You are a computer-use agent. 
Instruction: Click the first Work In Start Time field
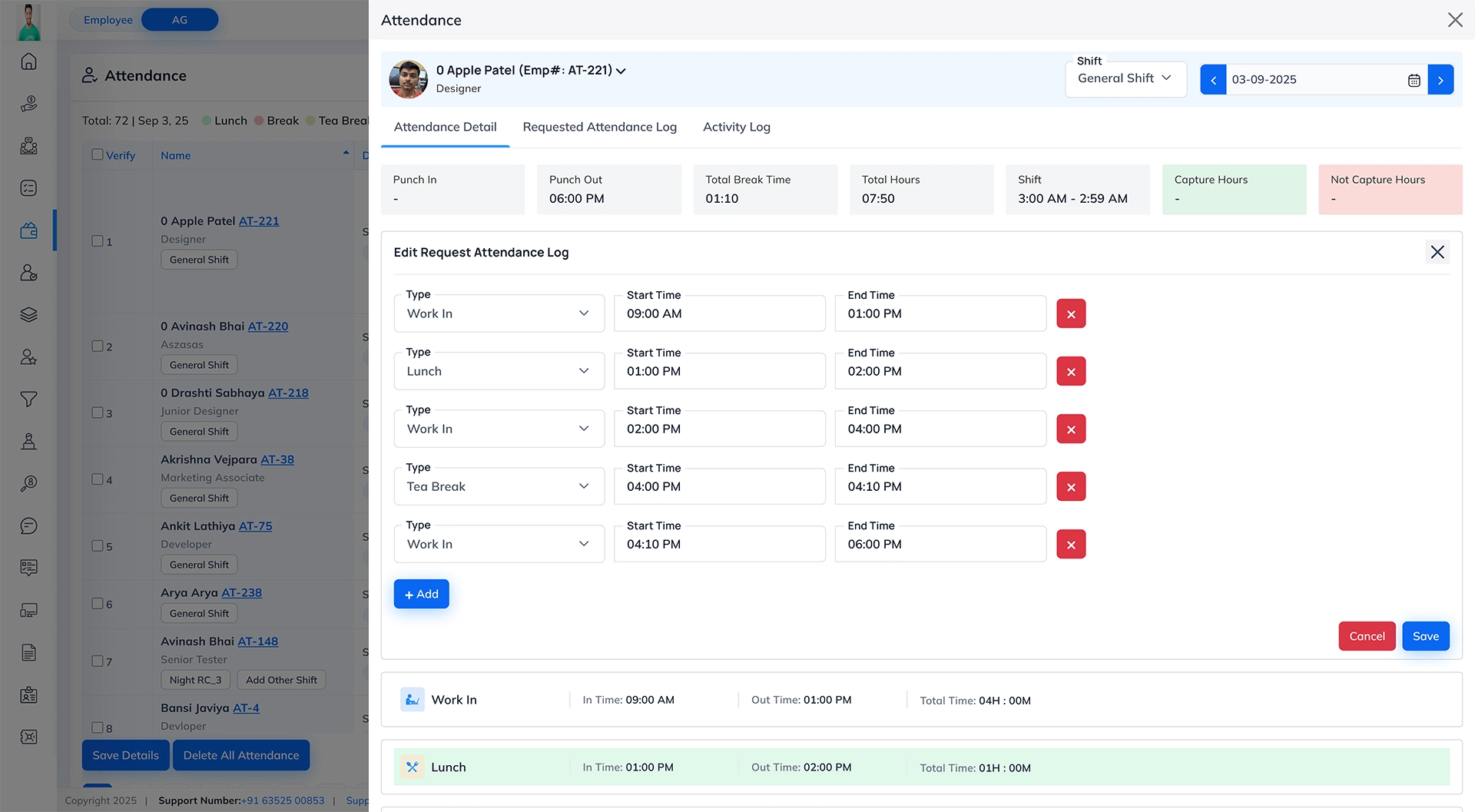[719, 314]
